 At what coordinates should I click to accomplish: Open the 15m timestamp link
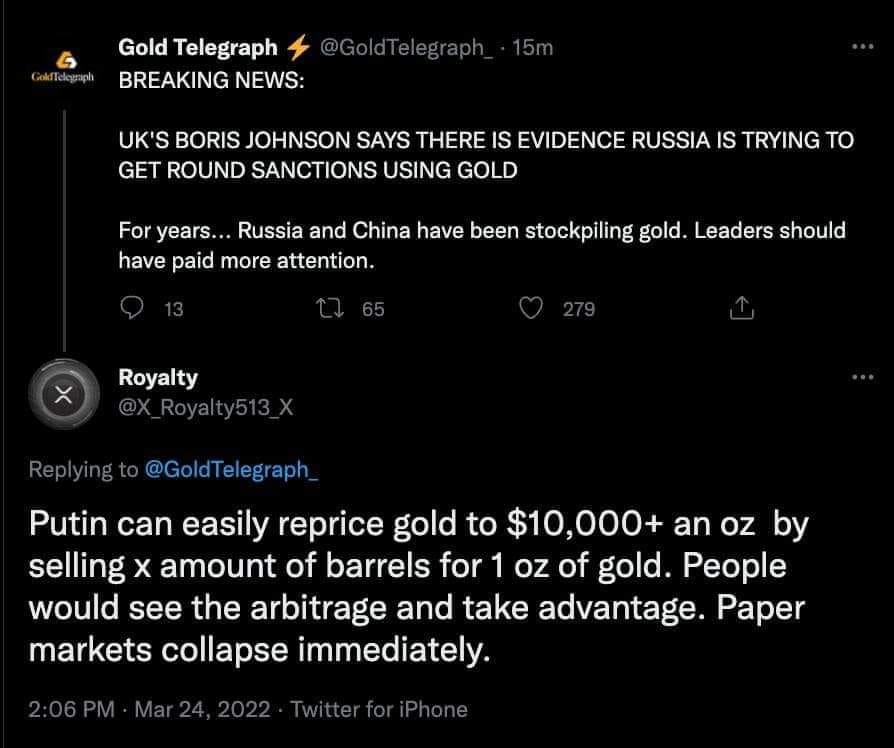[532, 48]
